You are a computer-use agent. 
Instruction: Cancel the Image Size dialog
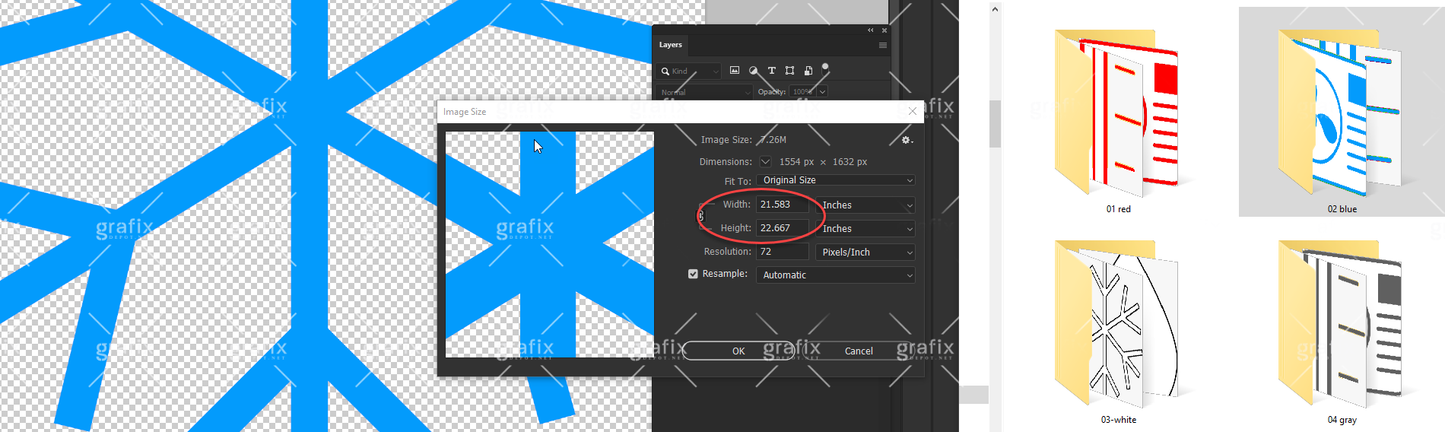point(858,351)
